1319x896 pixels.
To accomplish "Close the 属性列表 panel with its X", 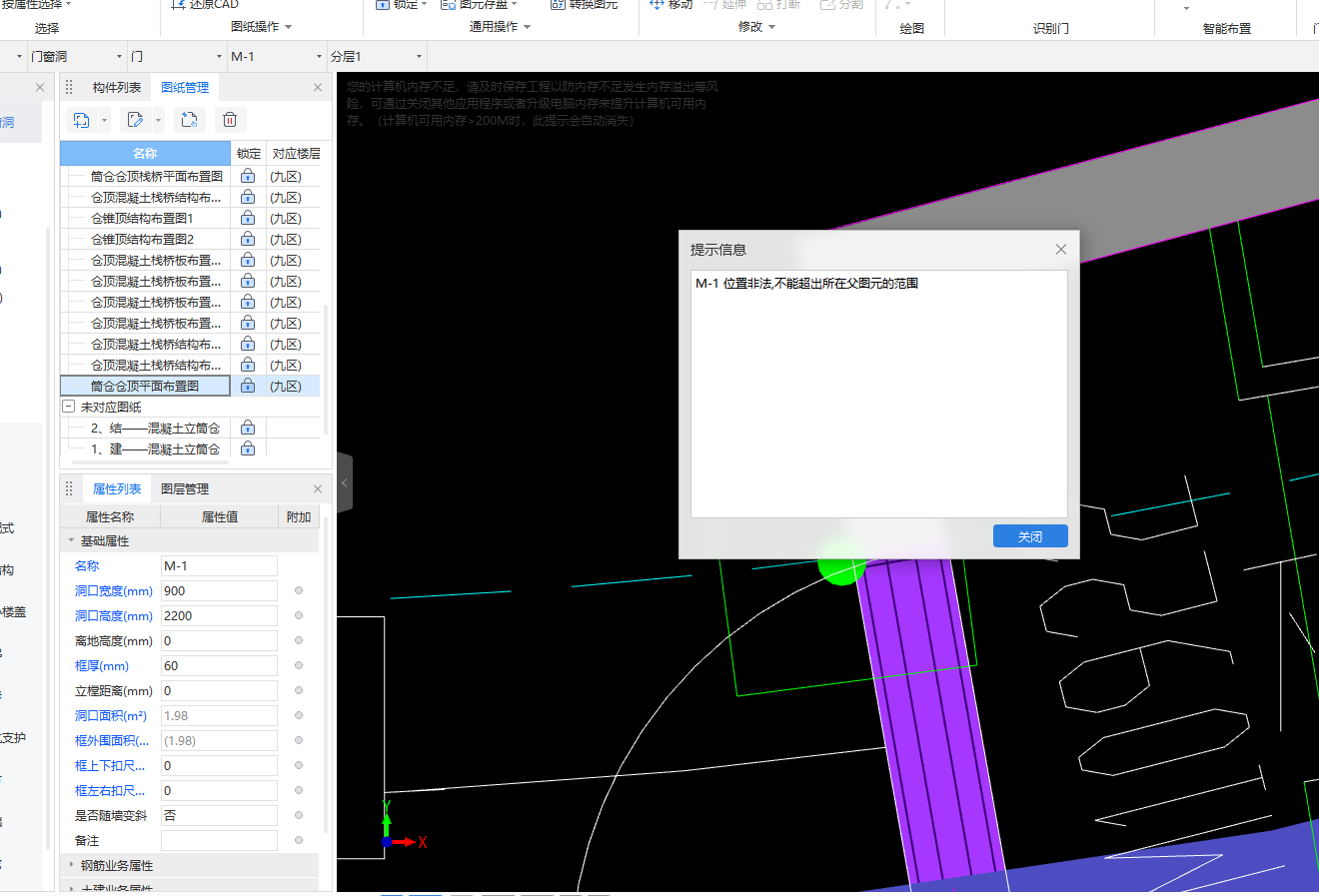I will pyautogui.click(x=318, y=489).
